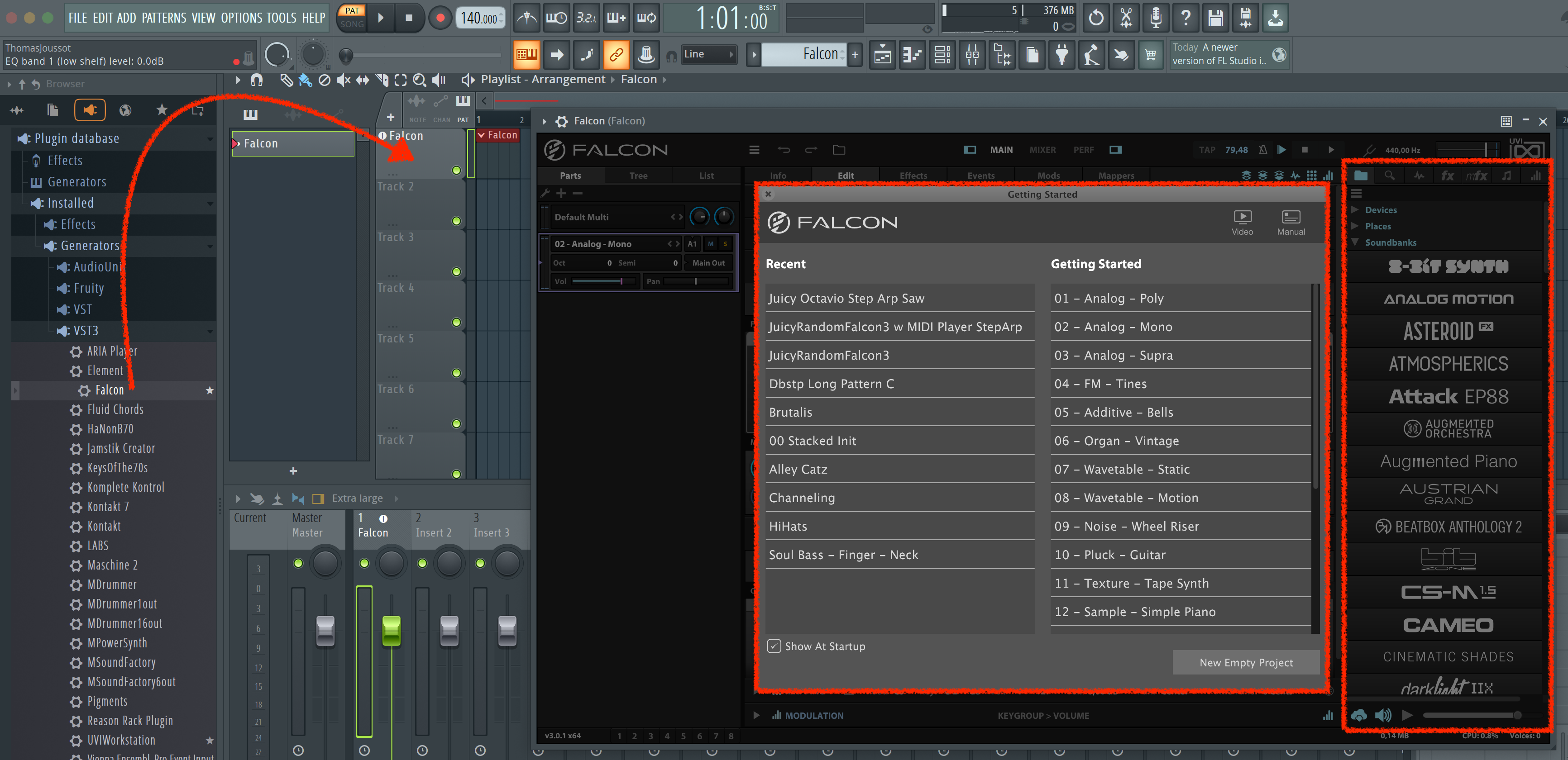Expand Devices in Falcon browser
Viewport: 1568px width, 760px height.
tap(1355, 209)
